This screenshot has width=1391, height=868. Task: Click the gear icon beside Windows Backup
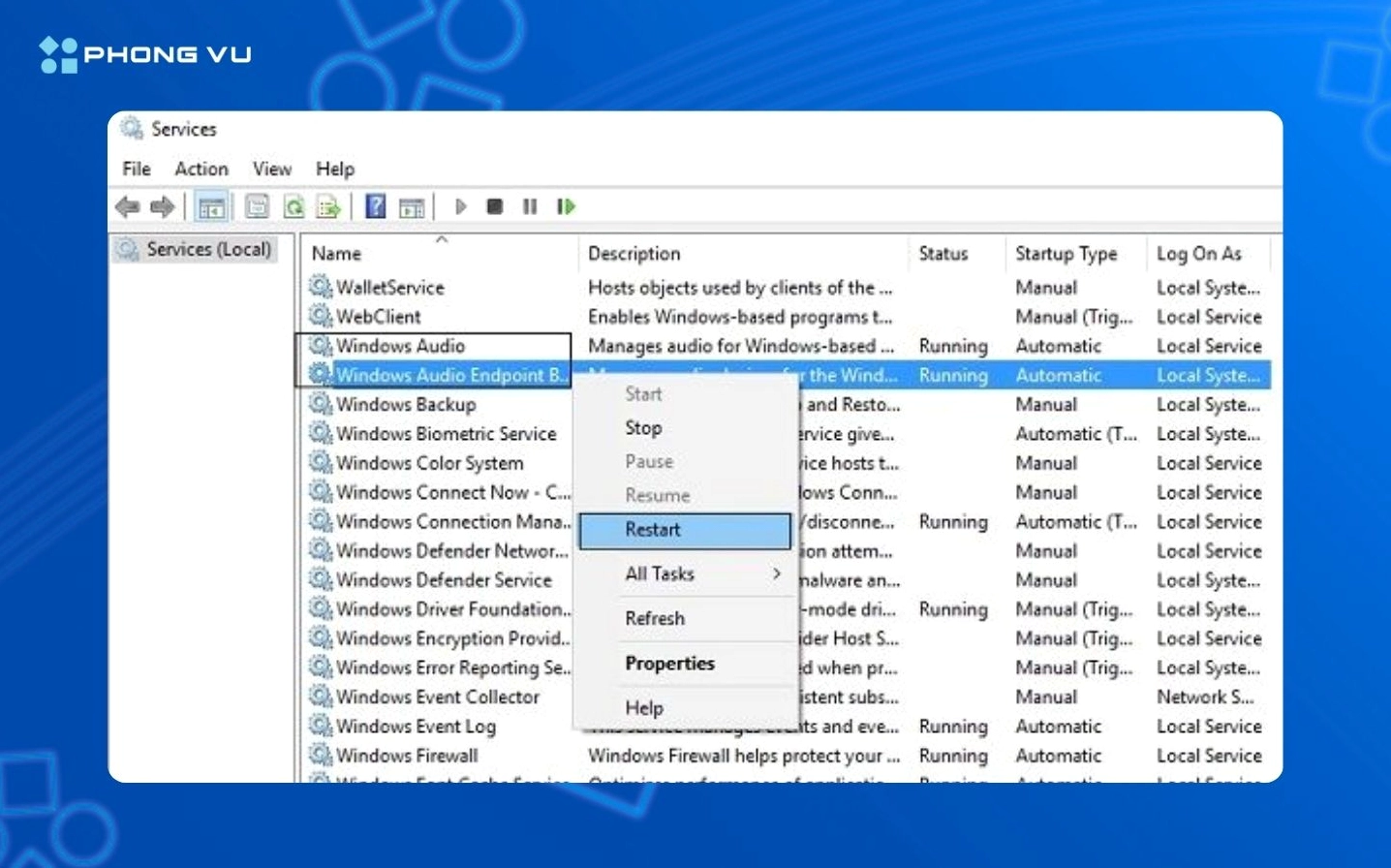pyautogui.click(x=321, y=404)
